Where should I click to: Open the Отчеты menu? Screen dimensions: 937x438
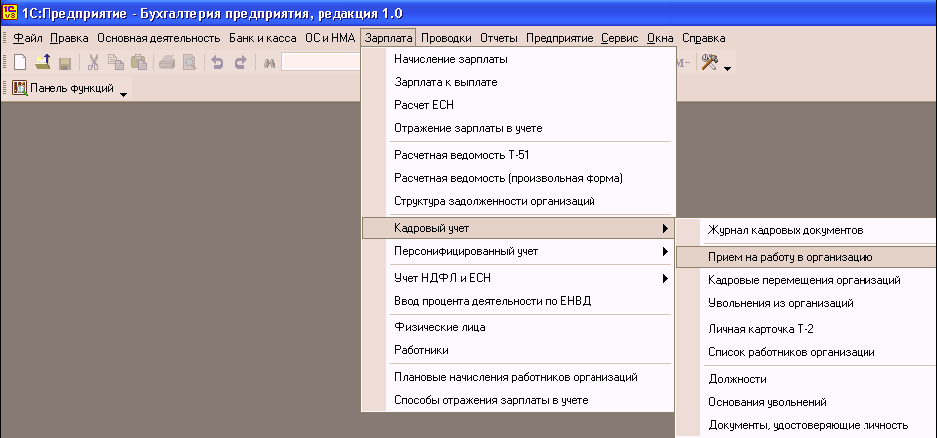pos(498,38)
